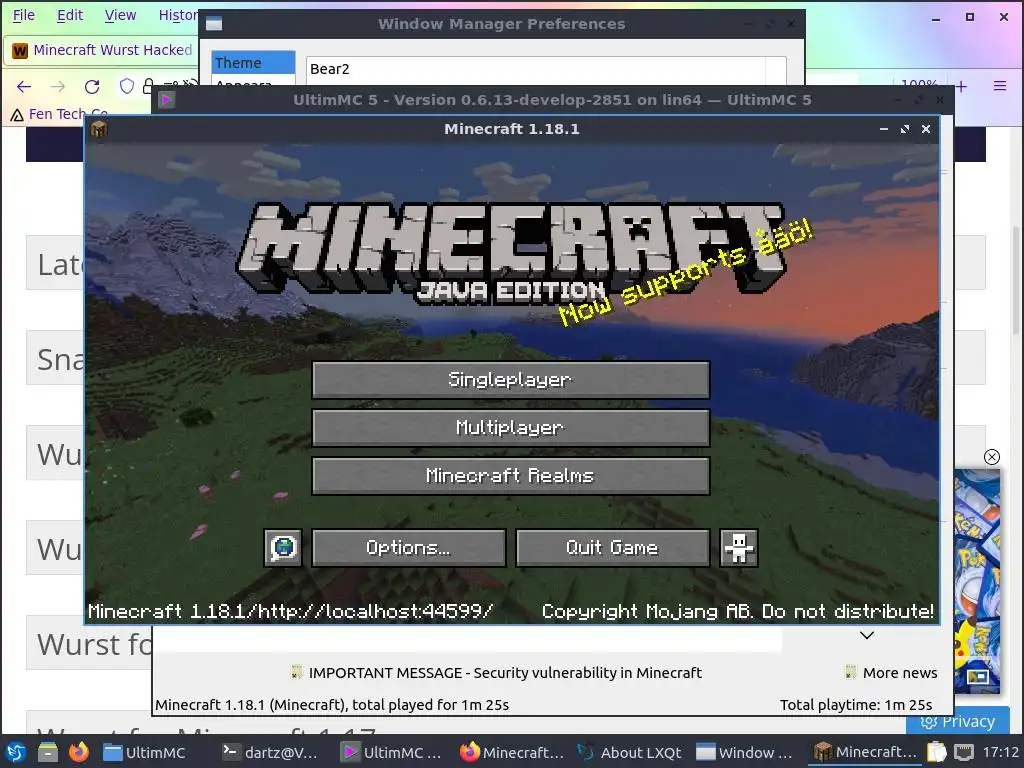Switch to the Minecraft Wurst Hacked browser tab
The height and width of the screenshot is (768, 1024).
pyautogui.click(x=102, y=50)
